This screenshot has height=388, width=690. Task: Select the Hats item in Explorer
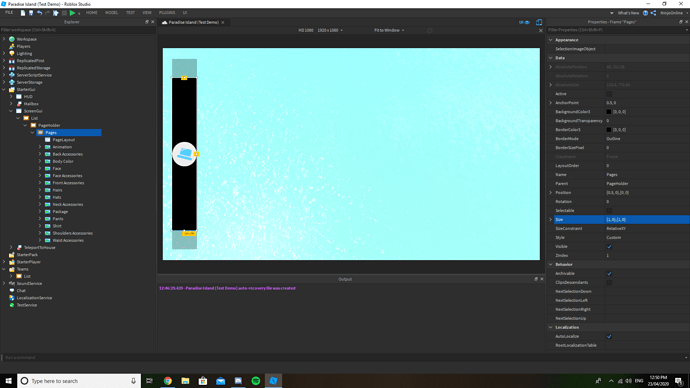point(57,197)
